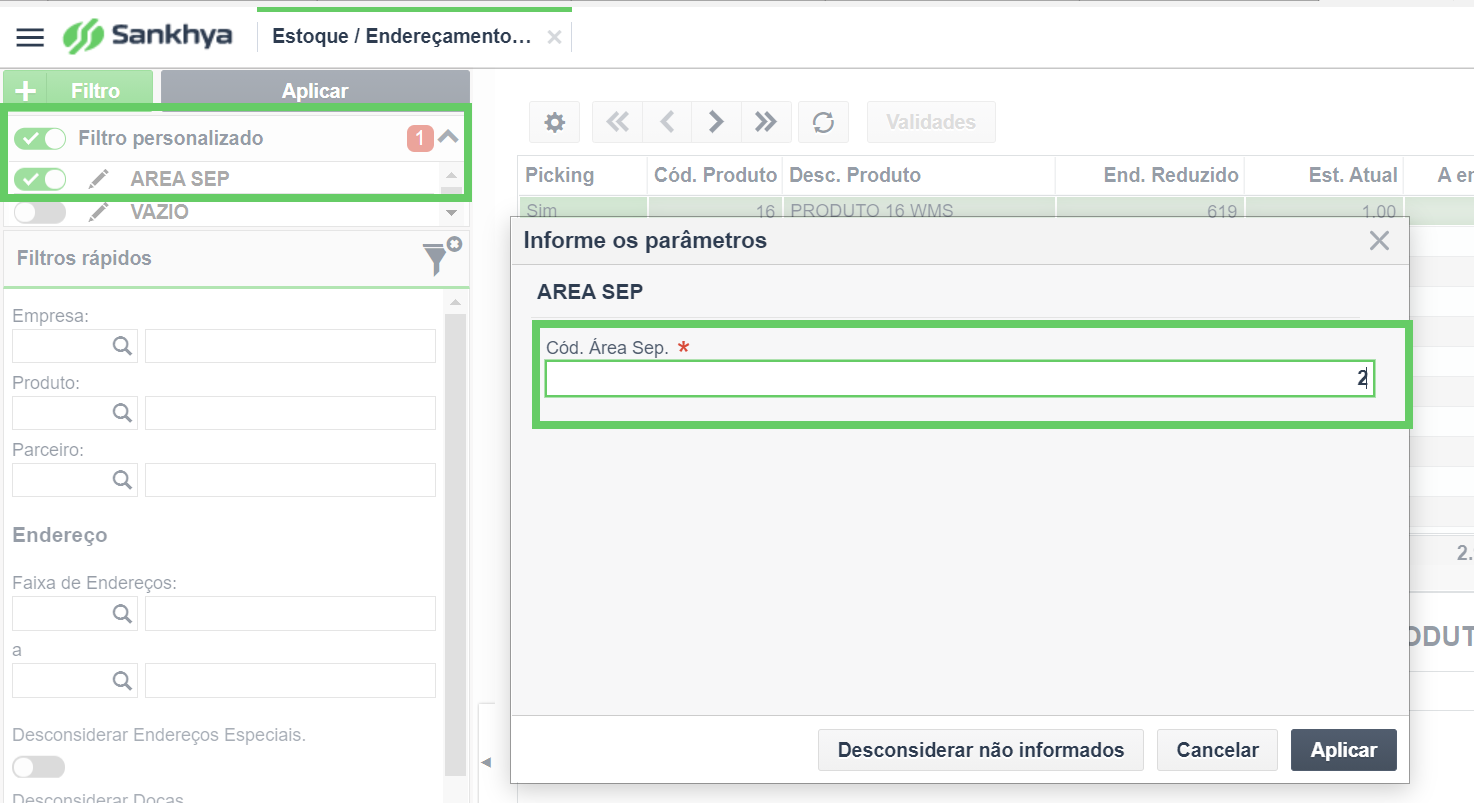
Task: Click the red filter count badge
Action: [x=420, y=138]
